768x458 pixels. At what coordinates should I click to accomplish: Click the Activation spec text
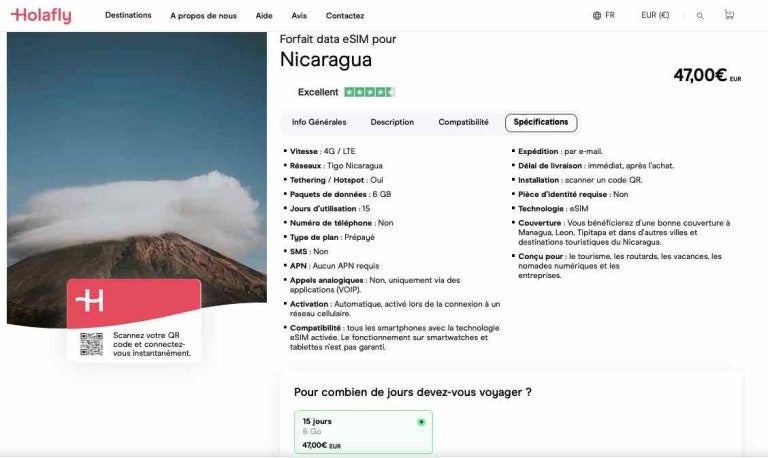(x=395, y=309)
